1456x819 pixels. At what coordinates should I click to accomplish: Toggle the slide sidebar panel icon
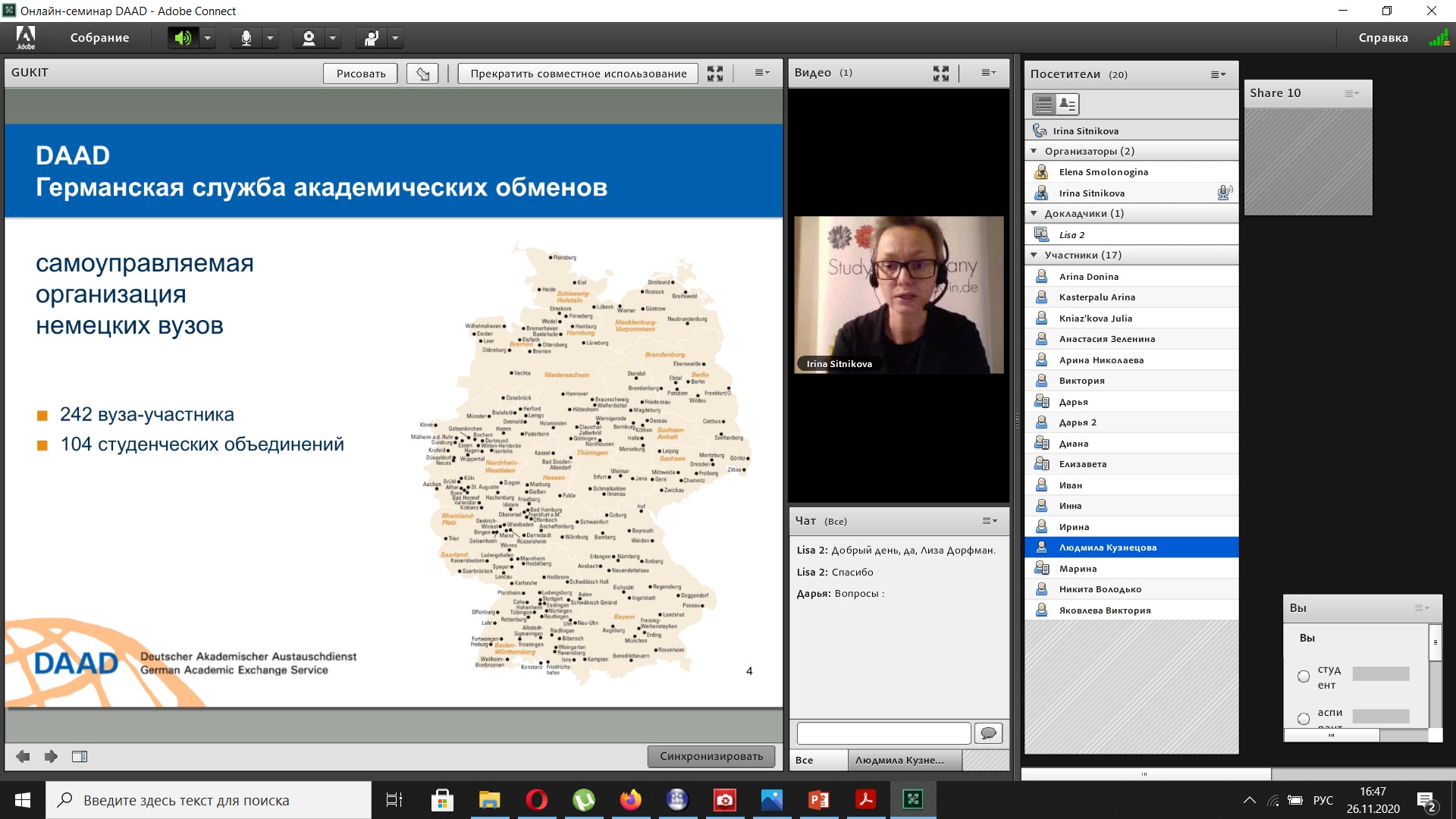80,756
